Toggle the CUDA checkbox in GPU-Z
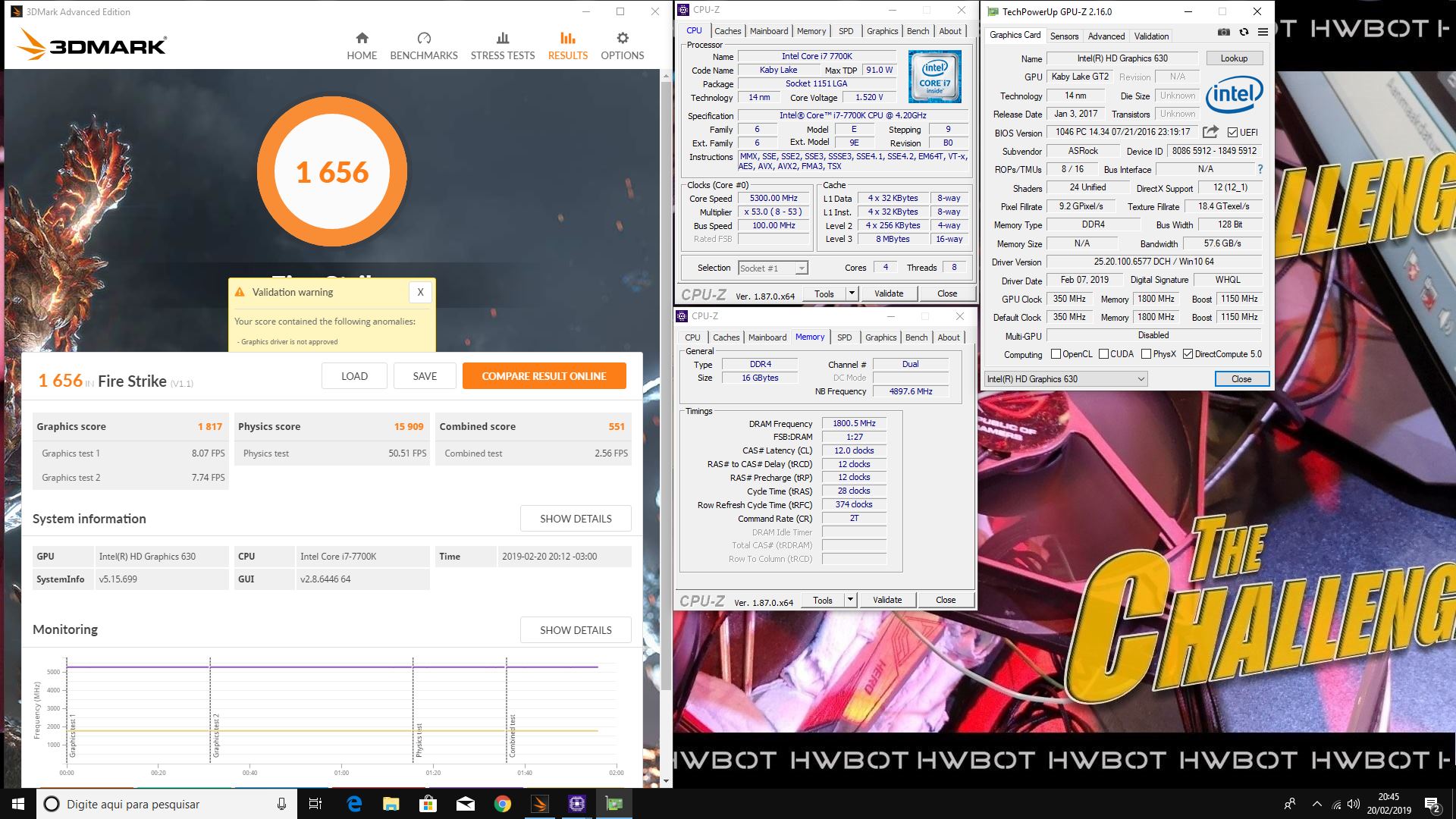Image resolution: width=1456 pixels, height=819 pixels. point(1103,354)
